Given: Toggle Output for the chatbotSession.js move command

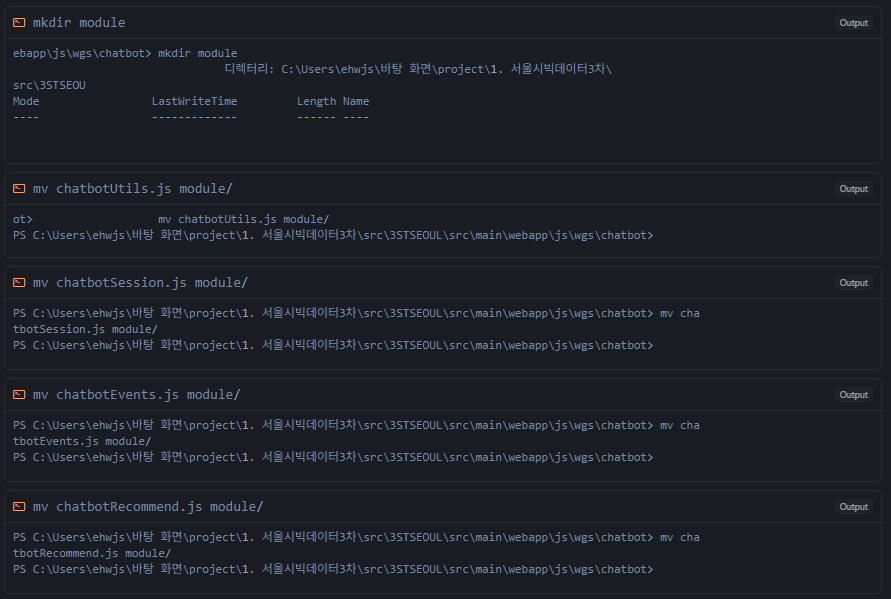Looking at the screenshot, I should (x=853, y=283).
